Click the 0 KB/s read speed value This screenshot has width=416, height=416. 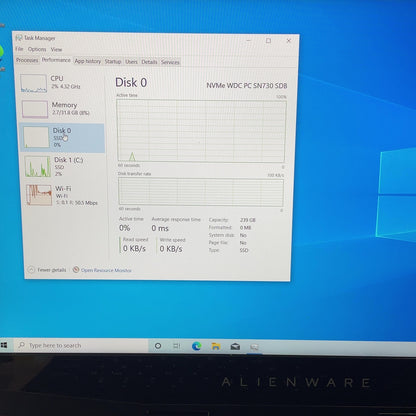click(134, 248)
